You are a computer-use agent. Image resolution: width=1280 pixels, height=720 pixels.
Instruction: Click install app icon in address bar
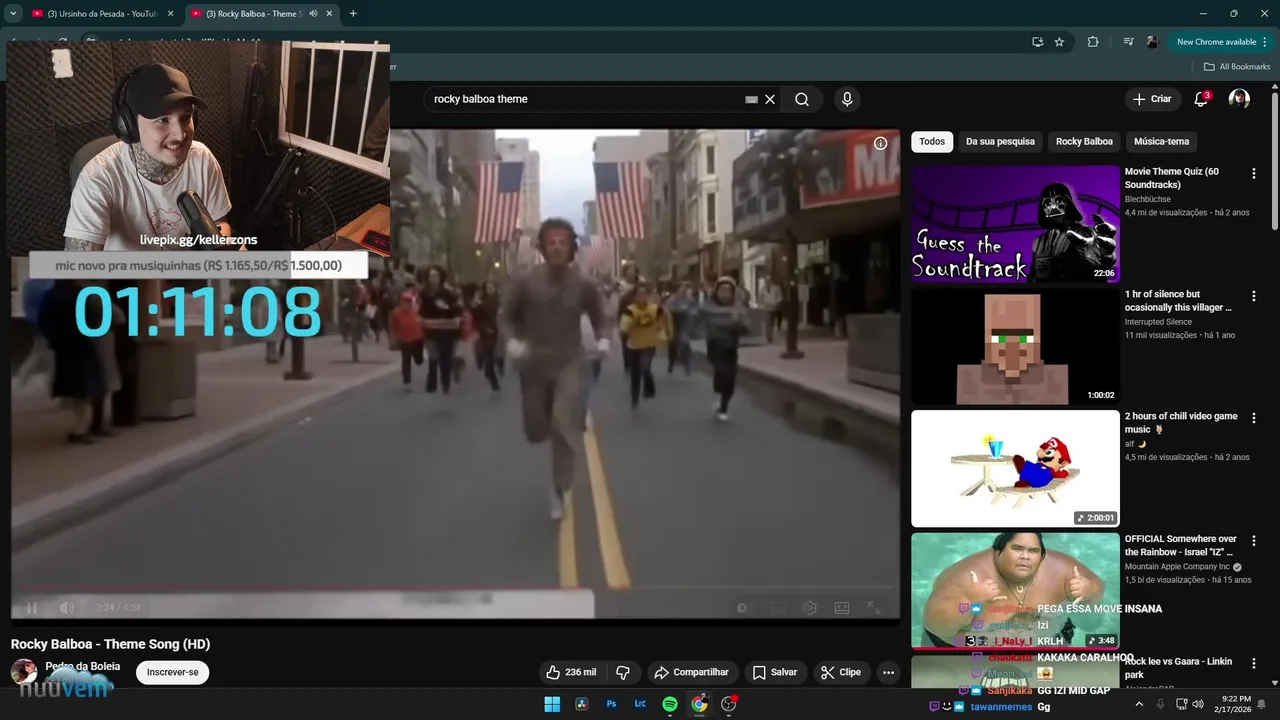pyautogui.click(x=1037, y=42)
